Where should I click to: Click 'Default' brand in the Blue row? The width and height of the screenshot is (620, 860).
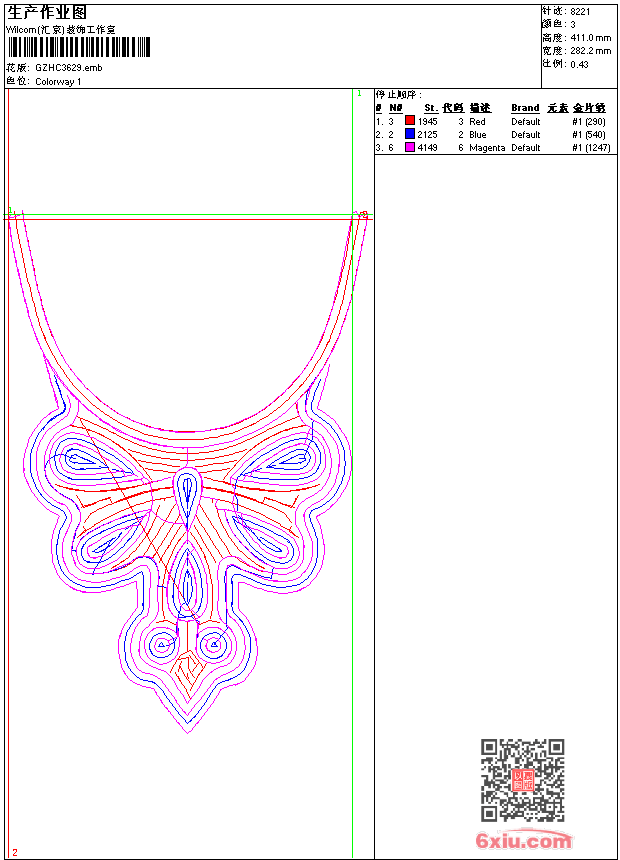pos(526,135)
